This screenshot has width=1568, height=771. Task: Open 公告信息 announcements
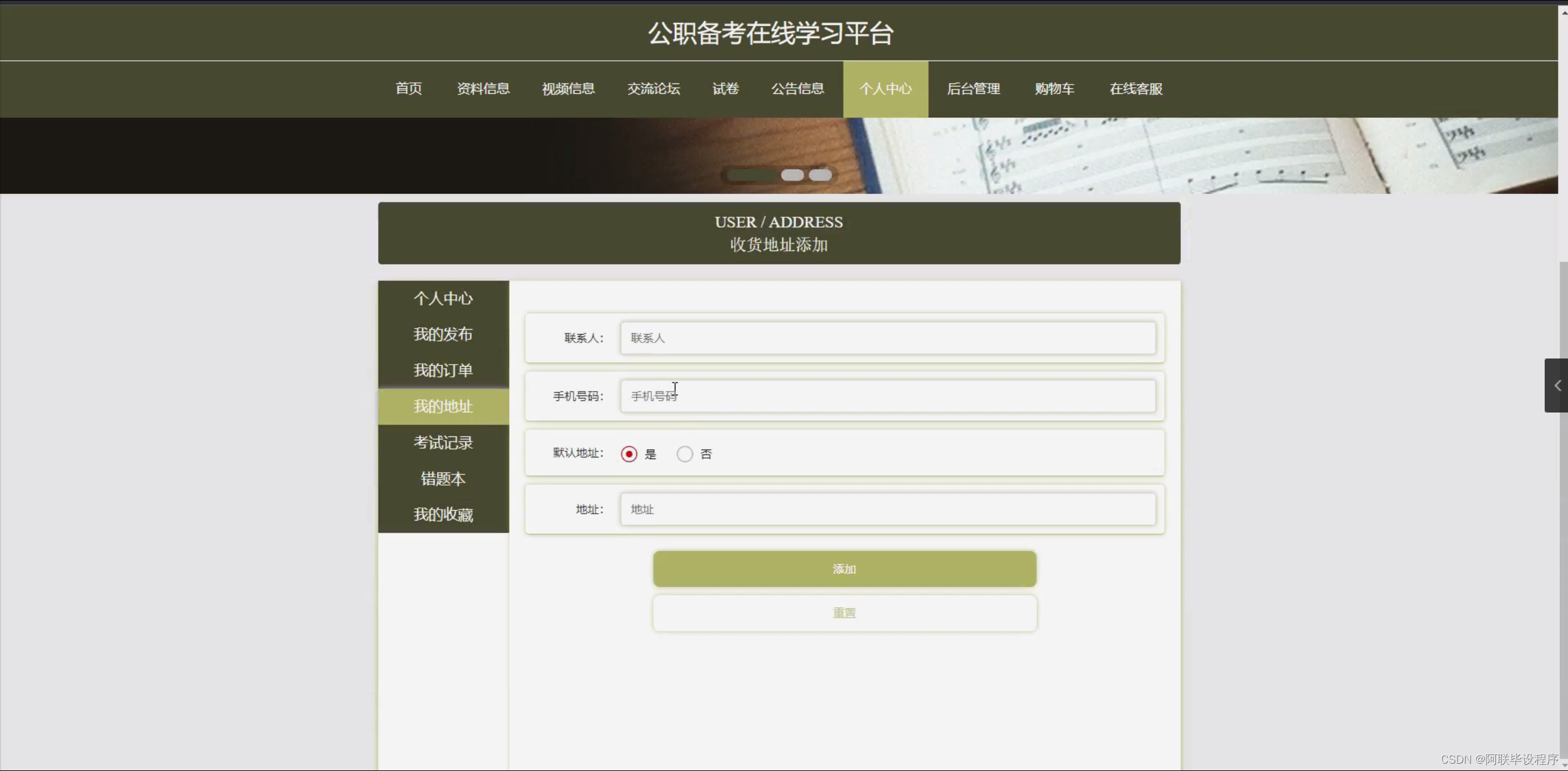click(797, 89)
